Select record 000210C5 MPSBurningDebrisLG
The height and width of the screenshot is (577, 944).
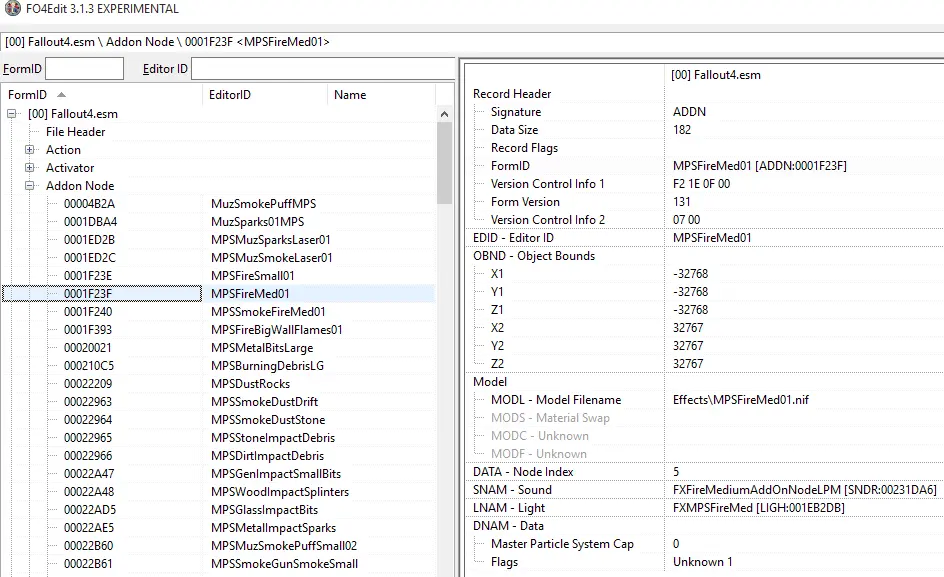coord(219,366)
